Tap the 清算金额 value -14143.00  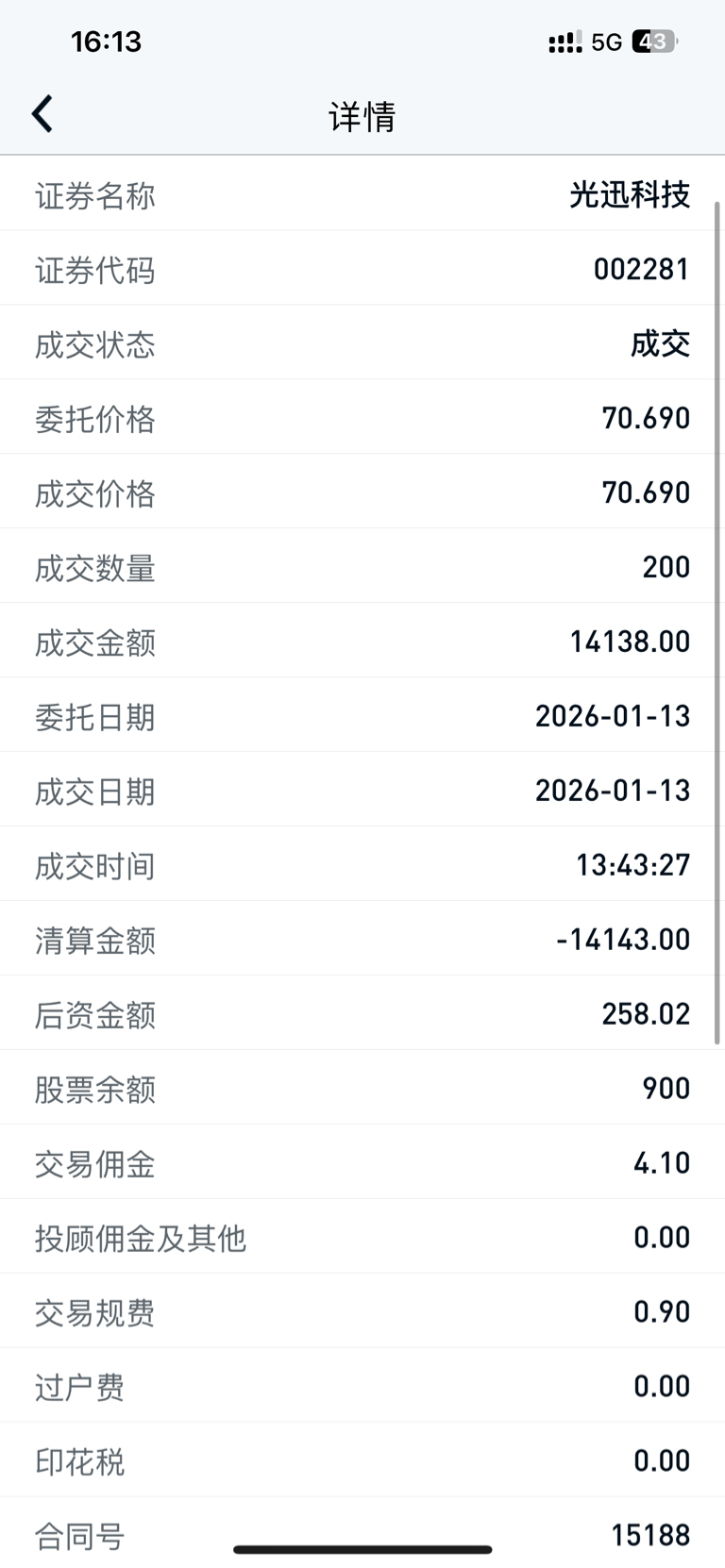click(623, 940)
